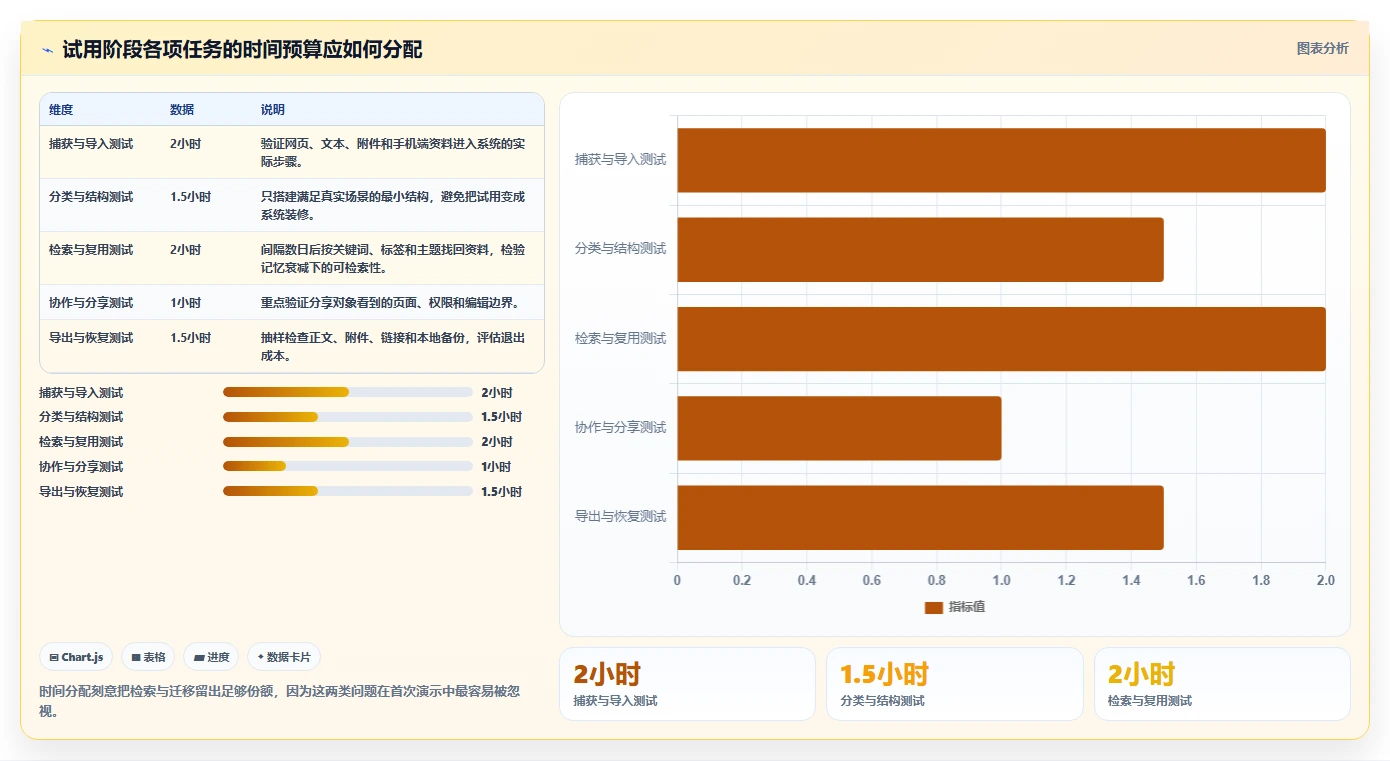Click the 检索与复用测试 chart bar
This screenshot has height=761, width=1390.
pyautogui.click(x=1001, y=339)
